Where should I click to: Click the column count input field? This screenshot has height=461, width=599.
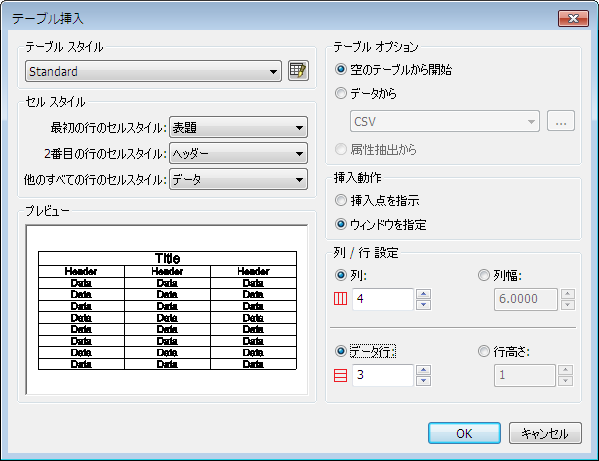click(x=383, y=299)
